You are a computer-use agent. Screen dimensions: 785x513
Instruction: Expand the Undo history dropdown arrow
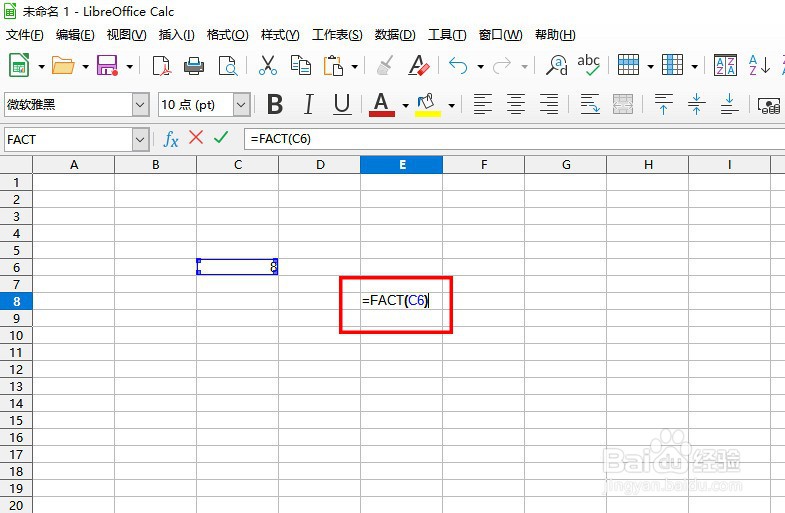[x=480, y=66]
